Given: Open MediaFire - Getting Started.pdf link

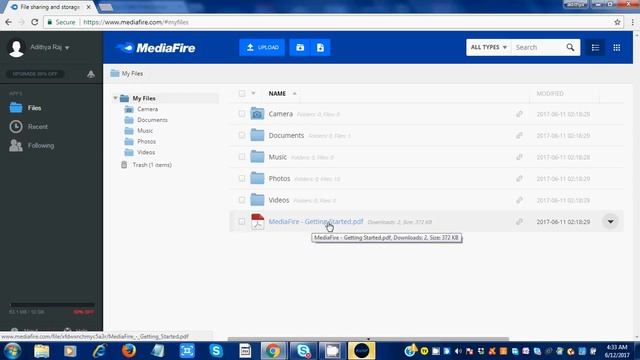Looking at the screenshot, I should pyautogui.click(x=316, y=222).
